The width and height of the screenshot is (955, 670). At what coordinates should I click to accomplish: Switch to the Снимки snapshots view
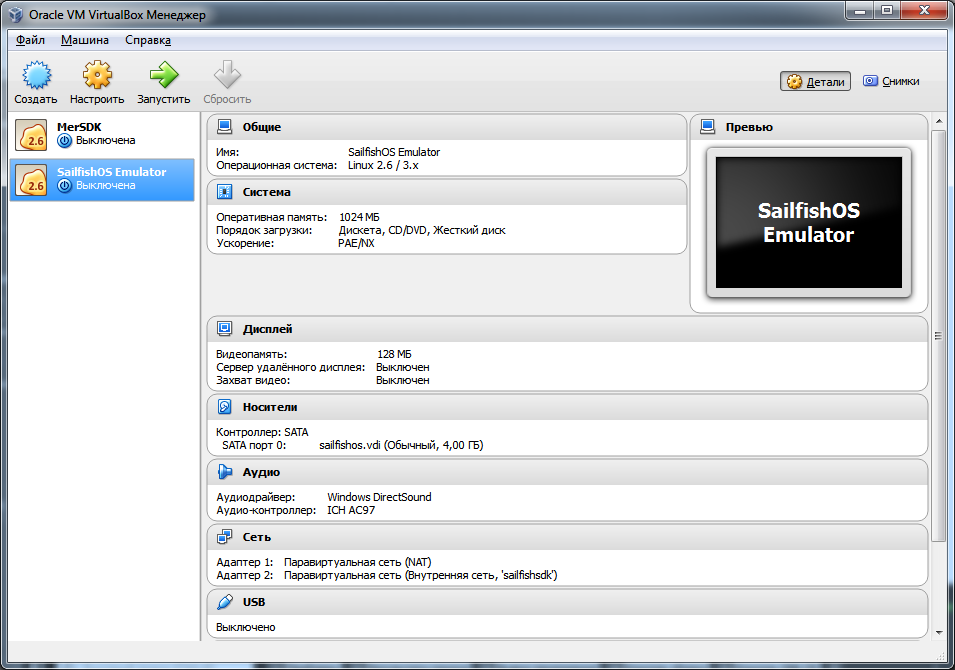(x=891, y=82)
